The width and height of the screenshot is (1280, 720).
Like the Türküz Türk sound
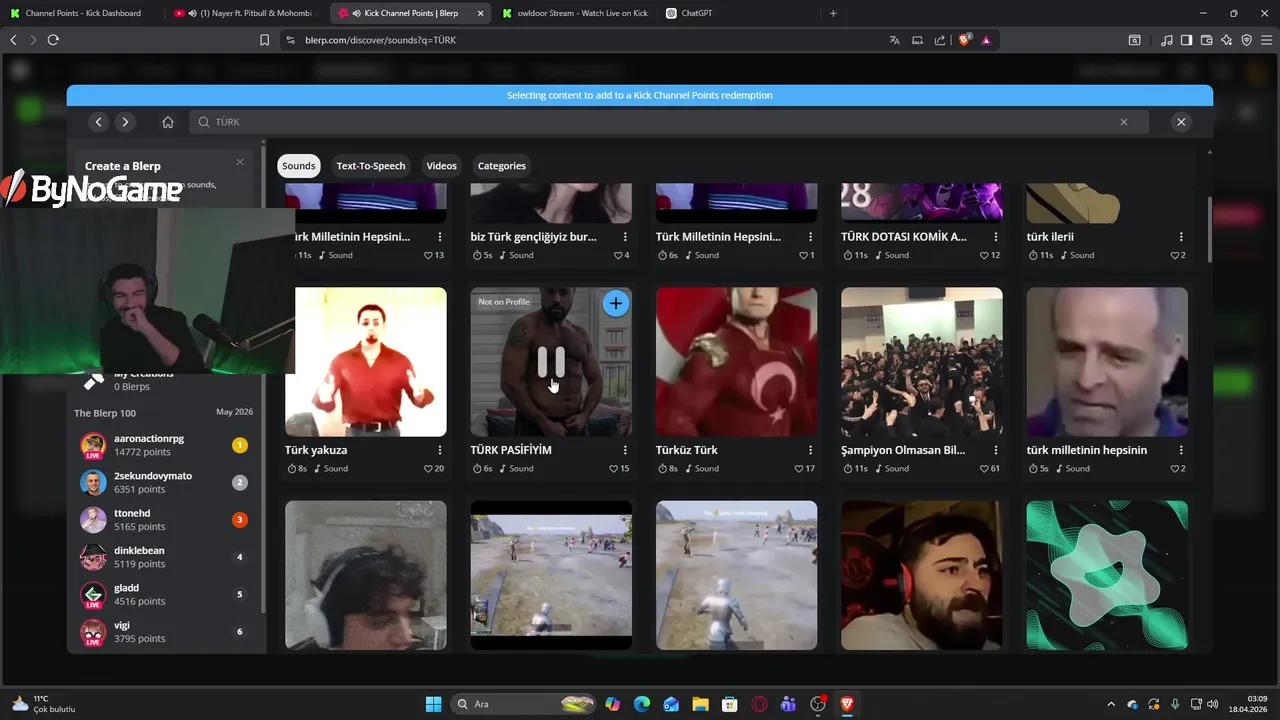(799, 468)
